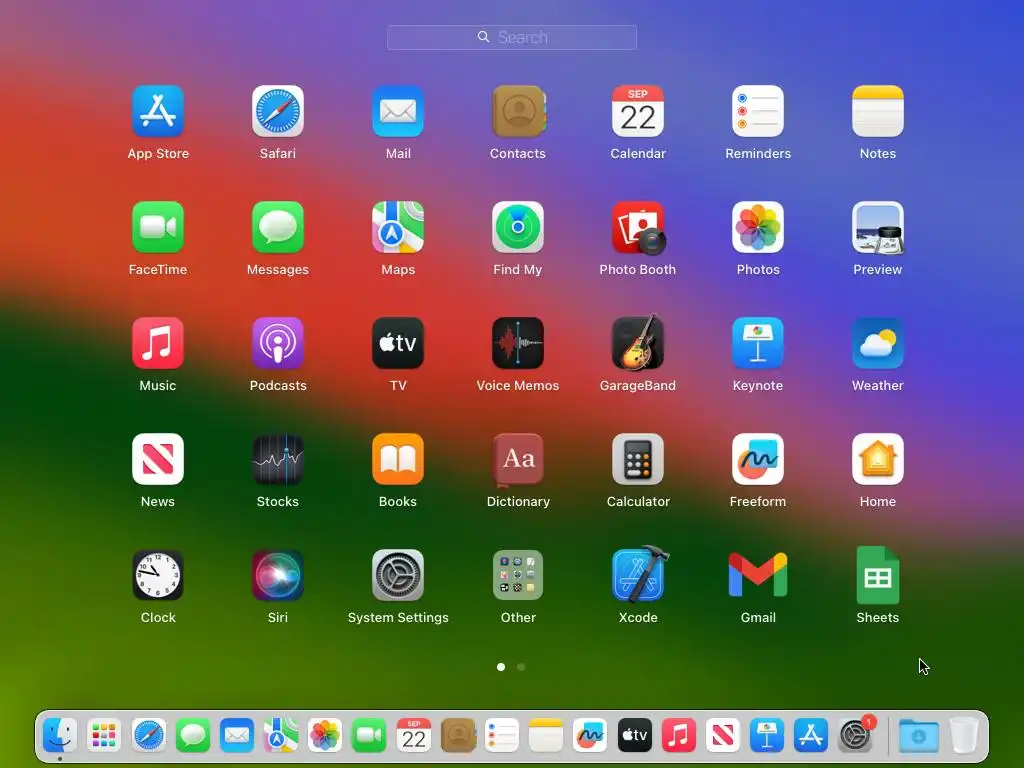Launch Calculator

638,459
